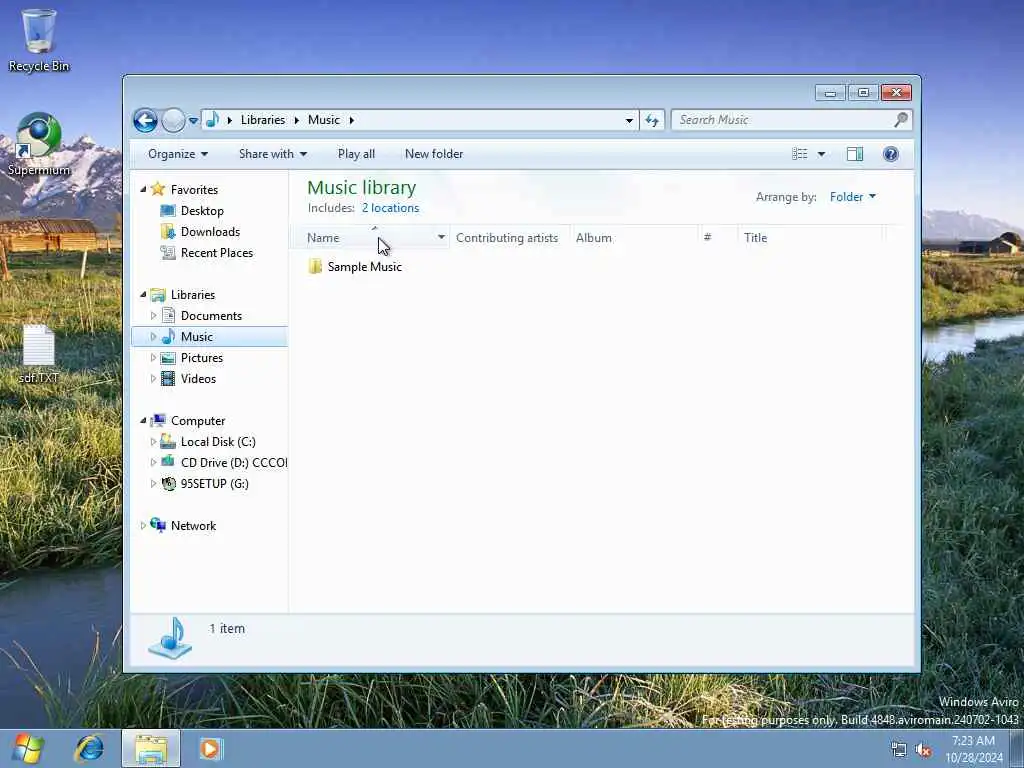Select the Supermium desktop shortcut

tap(39, 145)
